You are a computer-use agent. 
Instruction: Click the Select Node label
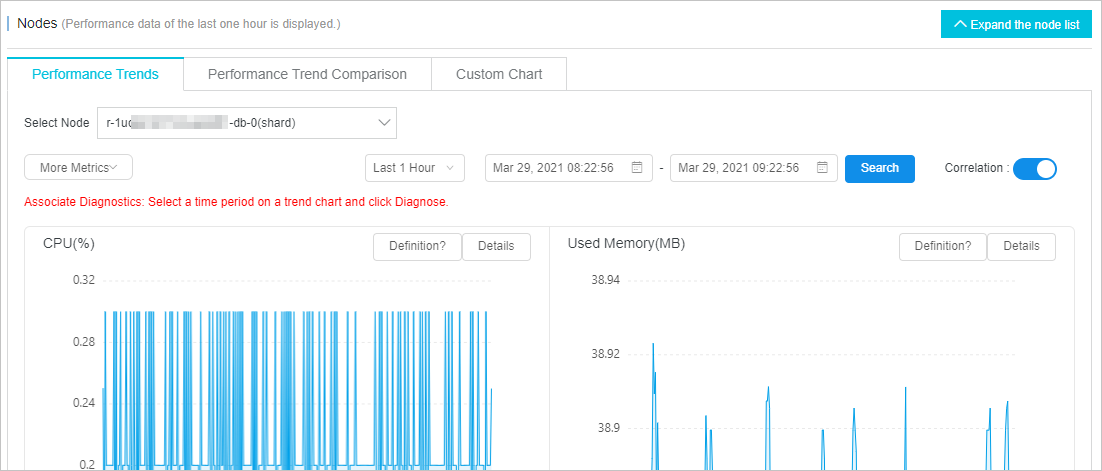click(x=57, y=122)
